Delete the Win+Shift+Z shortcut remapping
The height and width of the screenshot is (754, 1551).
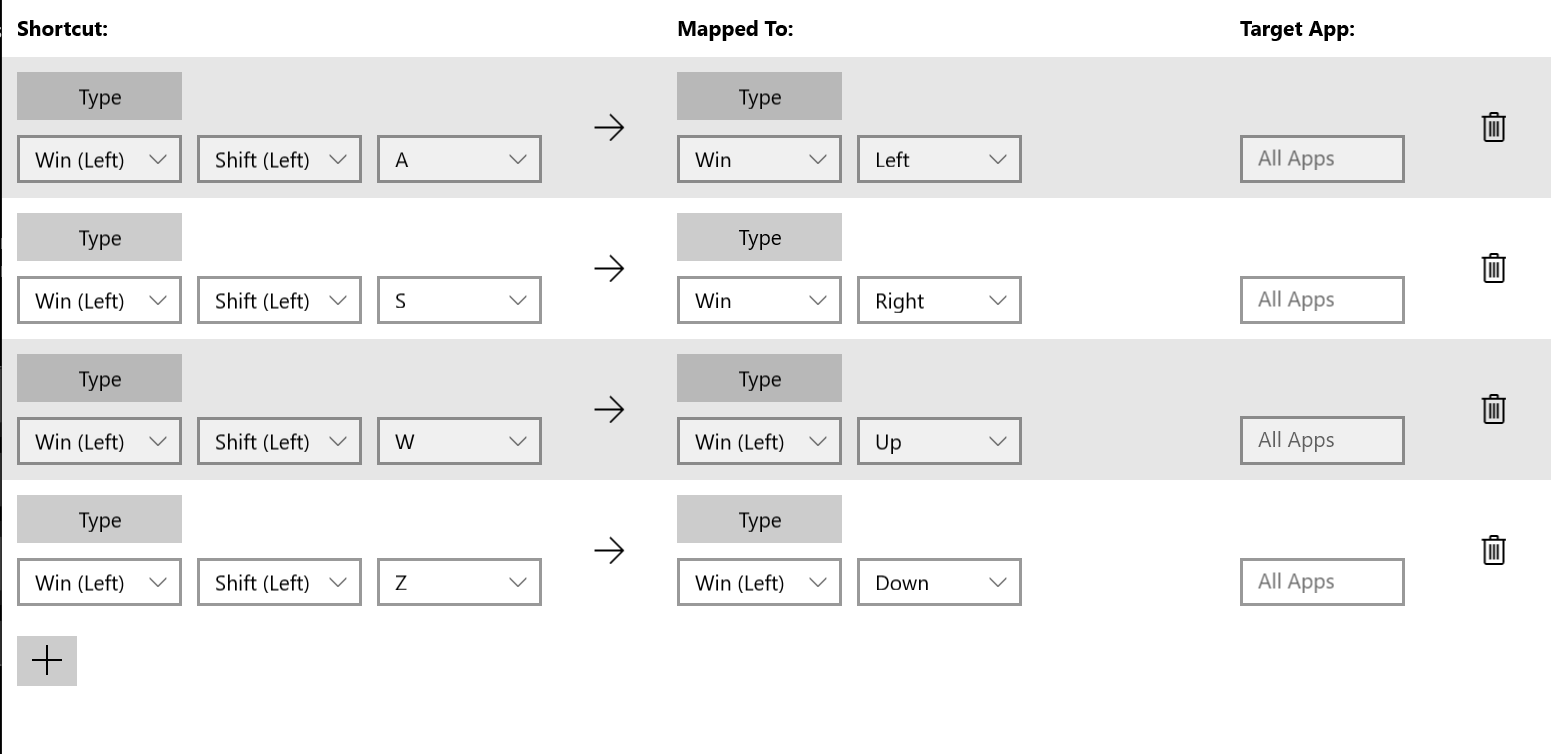1493,550
